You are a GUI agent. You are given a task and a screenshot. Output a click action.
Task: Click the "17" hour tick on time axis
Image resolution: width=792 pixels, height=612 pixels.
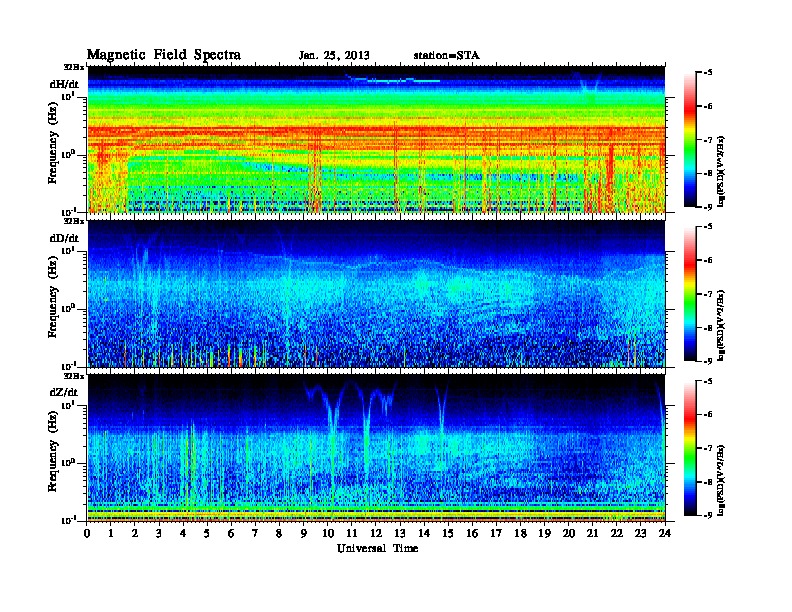[497, 534]
